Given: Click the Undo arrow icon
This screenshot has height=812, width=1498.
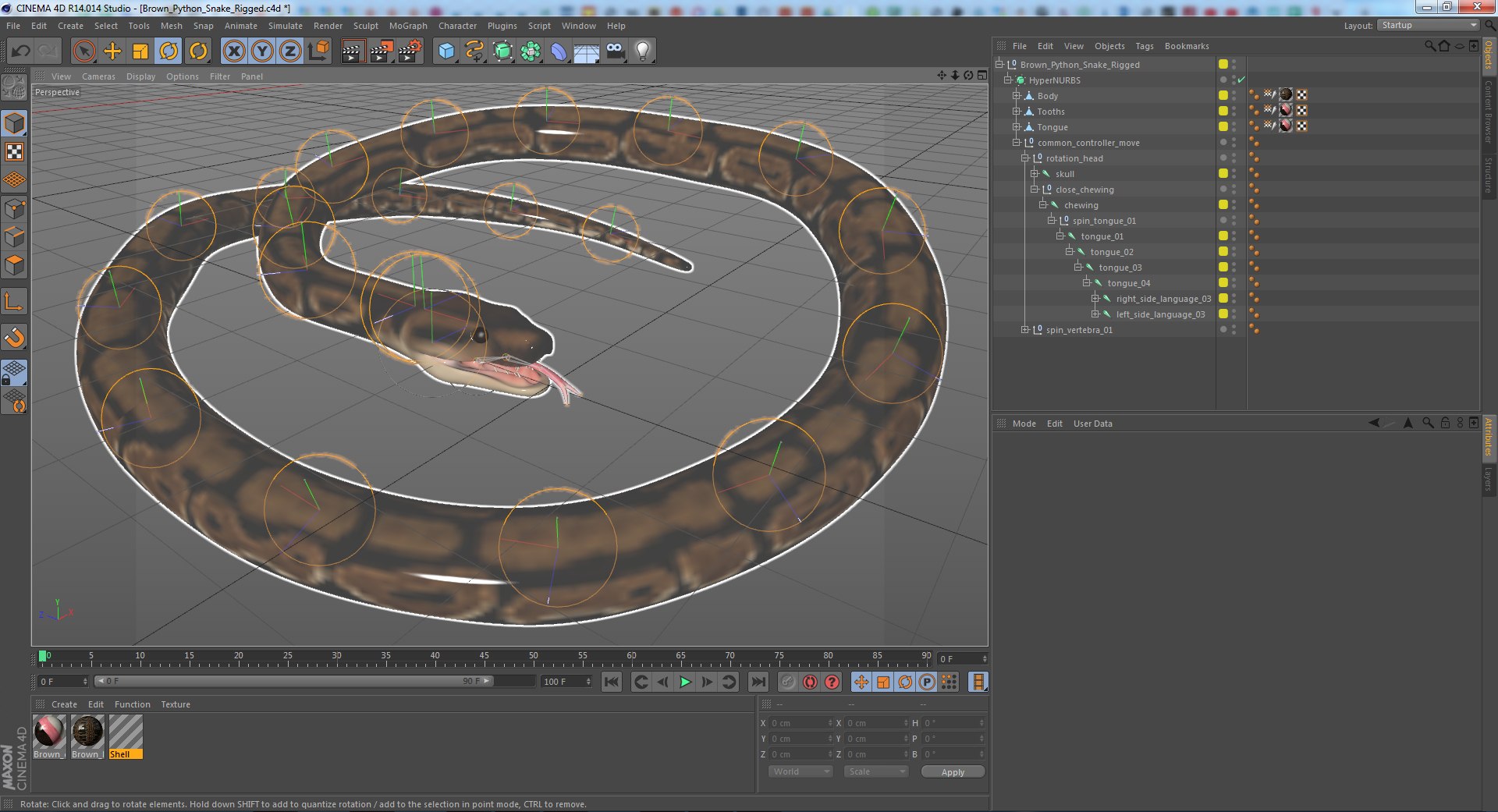Looking at the screenshot, I should 21,51.
